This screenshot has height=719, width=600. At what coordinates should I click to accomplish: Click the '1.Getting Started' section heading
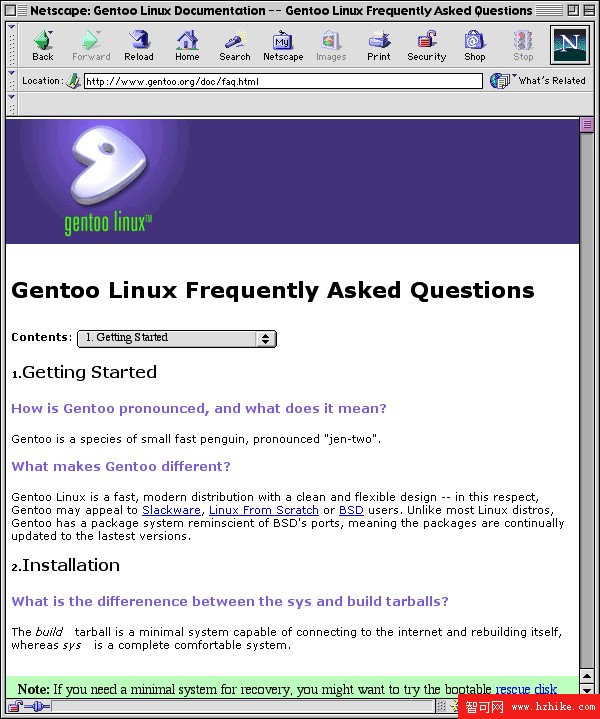coord(84,372)
